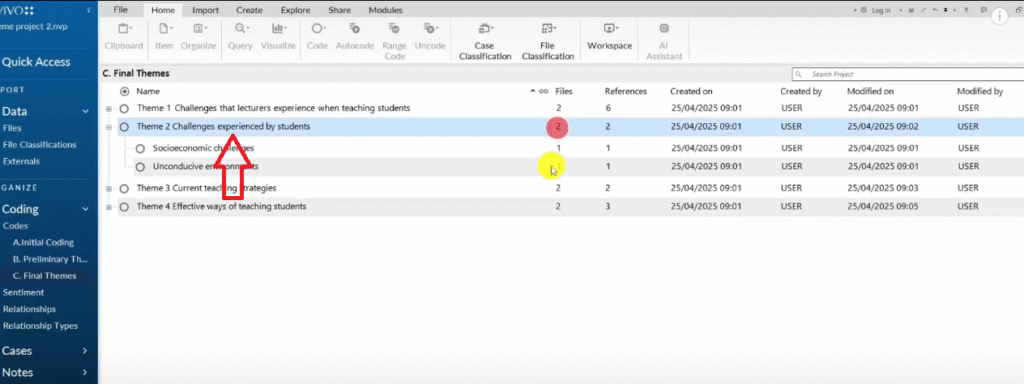
Task: Open Sentiment in navigation pane
Action: click(24, 292)
